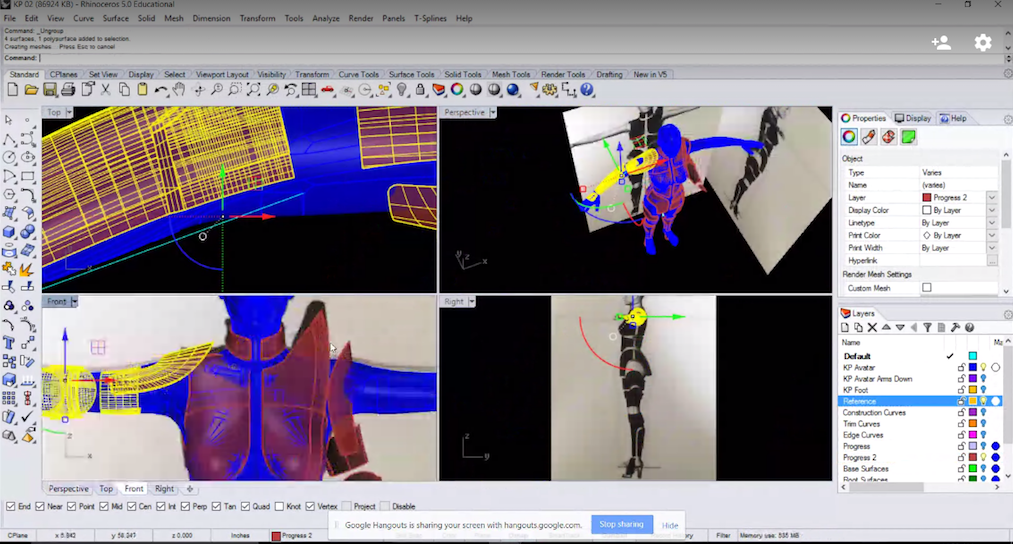Switch to the Surface Tools toolbar tab
Screen dimensions: 1013x544
point(412,74)
